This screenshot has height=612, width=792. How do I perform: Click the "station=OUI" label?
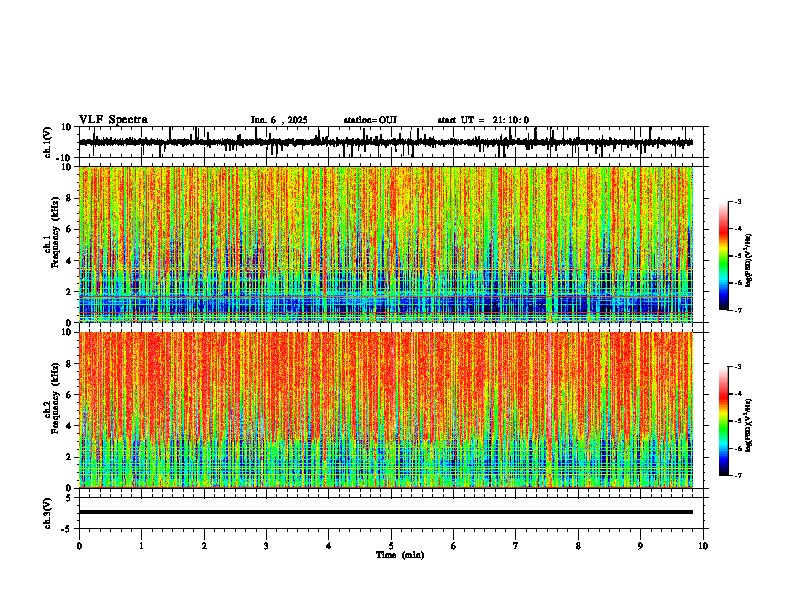(370, 120)
